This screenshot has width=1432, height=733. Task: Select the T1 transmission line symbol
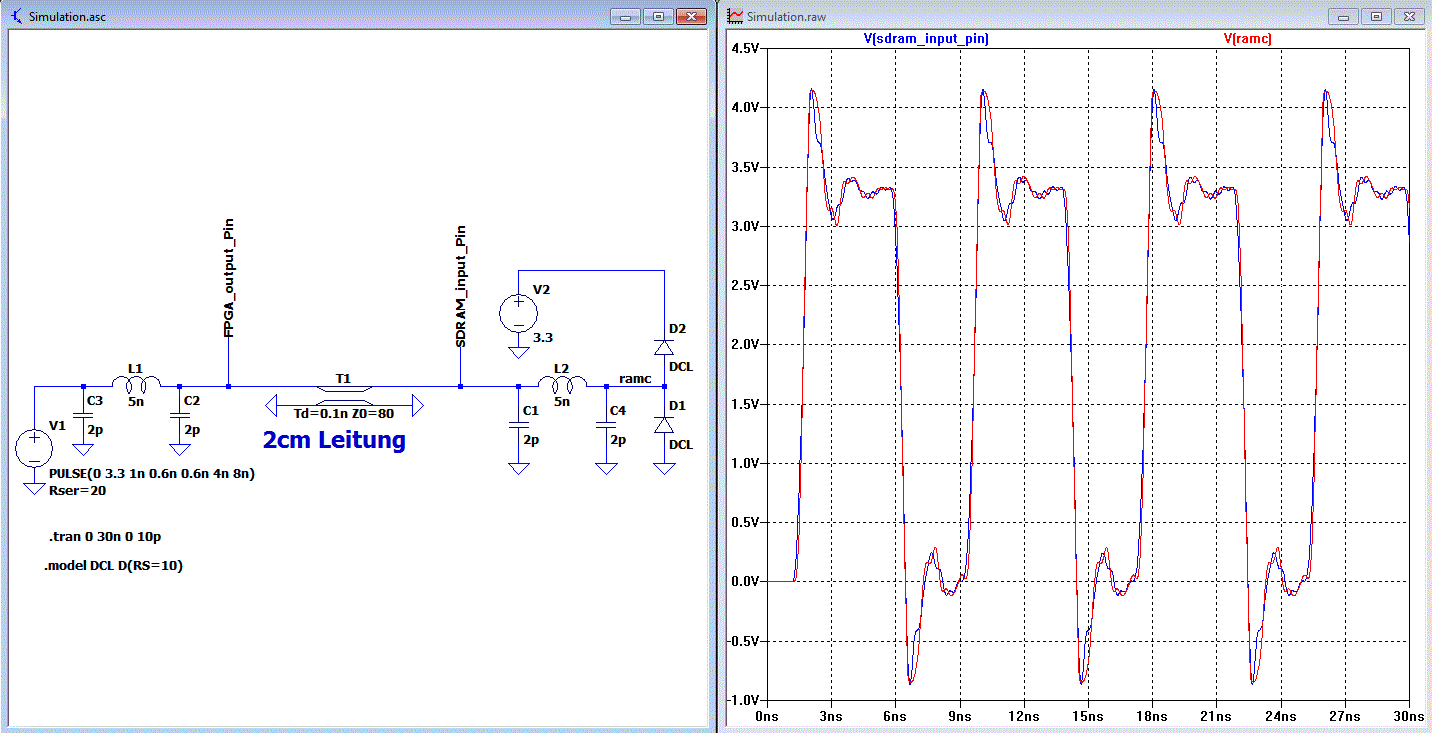coord(344,397)
